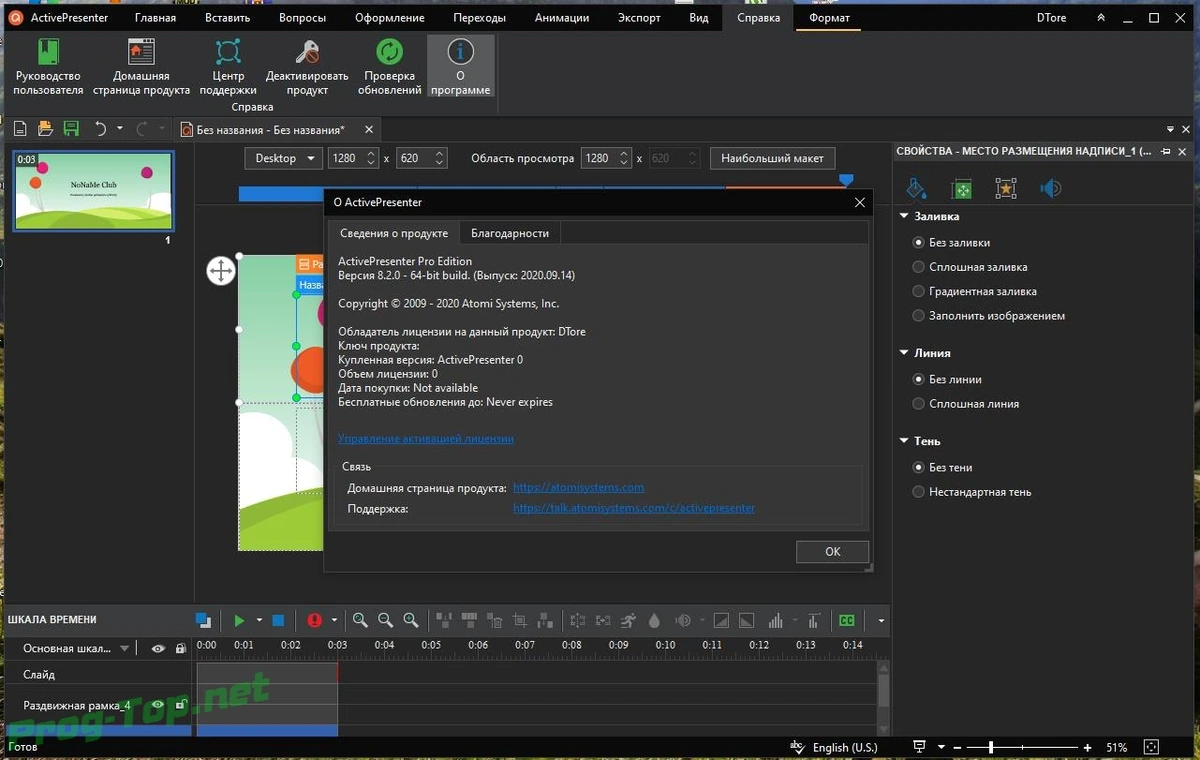Start recording narration red button

coord(315,621)
